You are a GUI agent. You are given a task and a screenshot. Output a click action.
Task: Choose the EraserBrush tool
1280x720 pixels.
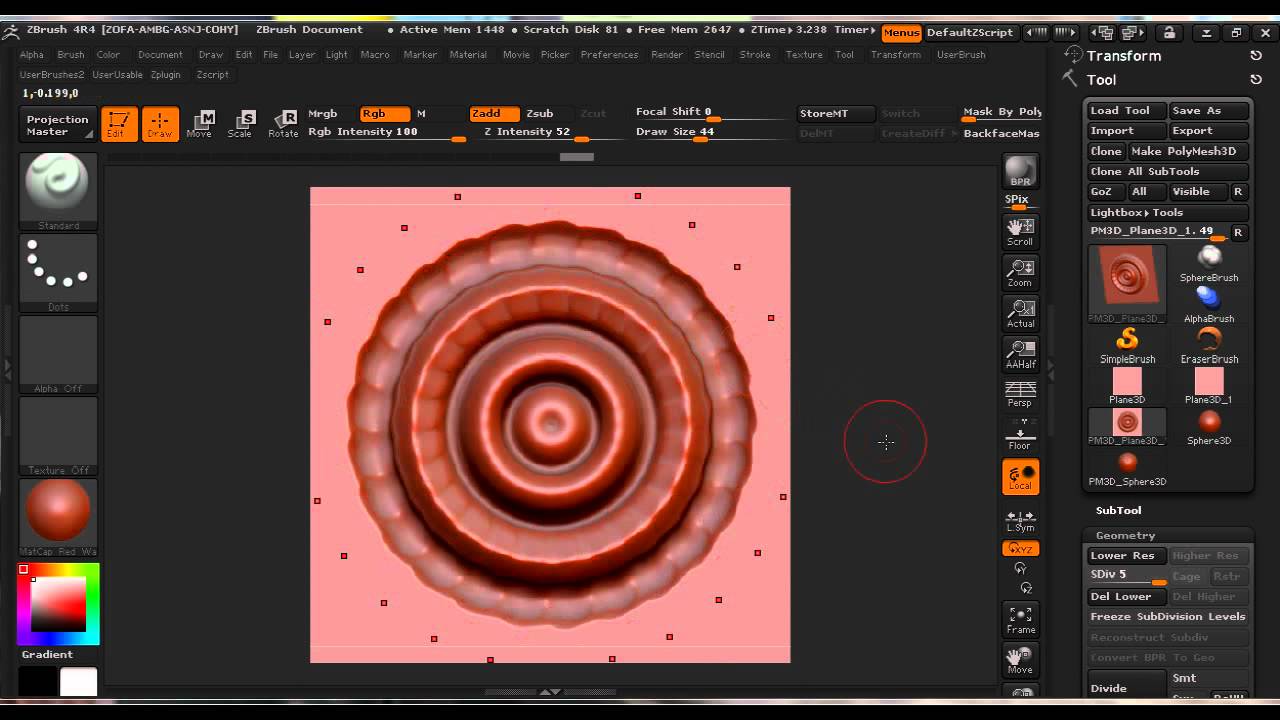(x=1209, y=346)
